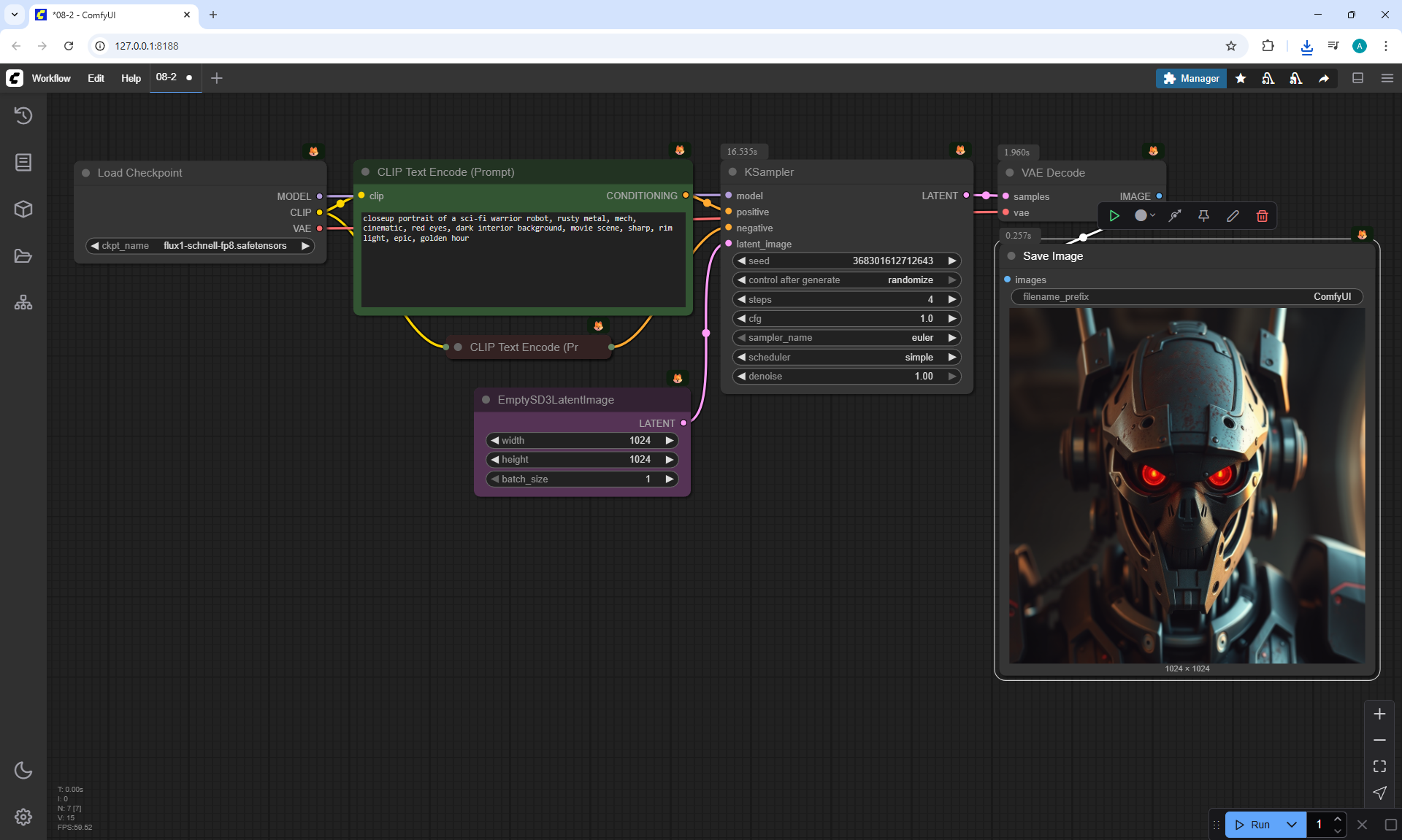The image size is (1402, 840).
Task: Click the denoise value slider
Action: (847, 377)
